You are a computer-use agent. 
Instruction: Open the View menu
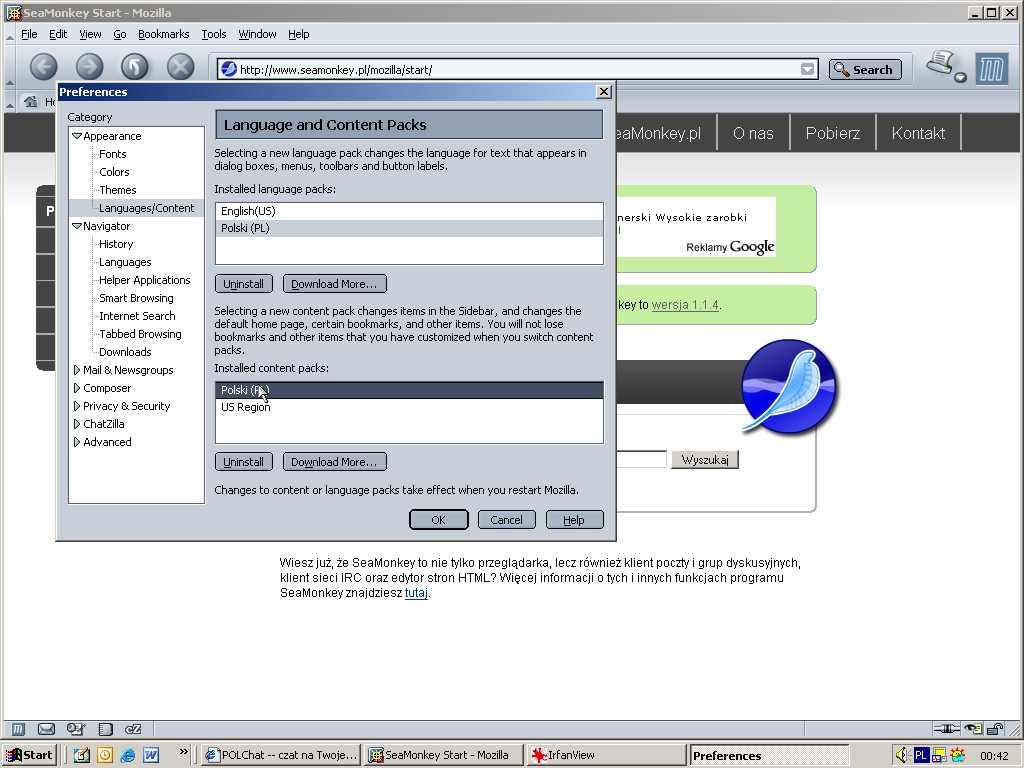pyautogui.click(x=90, y=34)
